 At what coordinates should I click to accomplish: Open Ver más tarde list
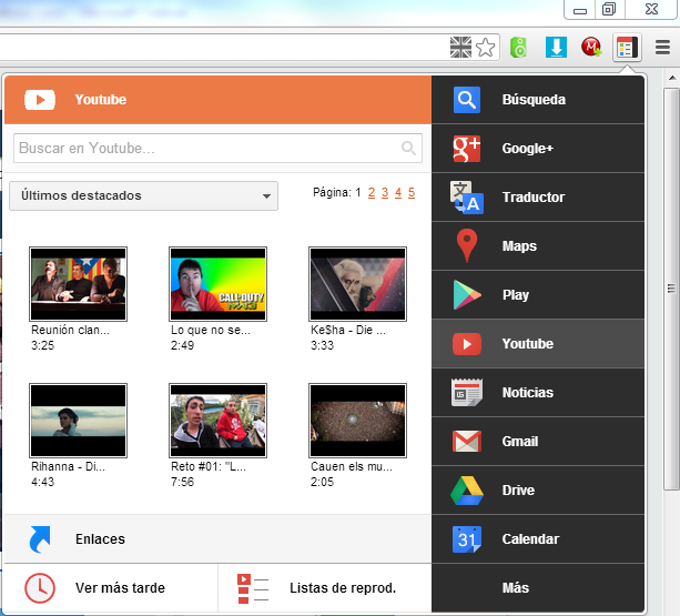[111, 588]
